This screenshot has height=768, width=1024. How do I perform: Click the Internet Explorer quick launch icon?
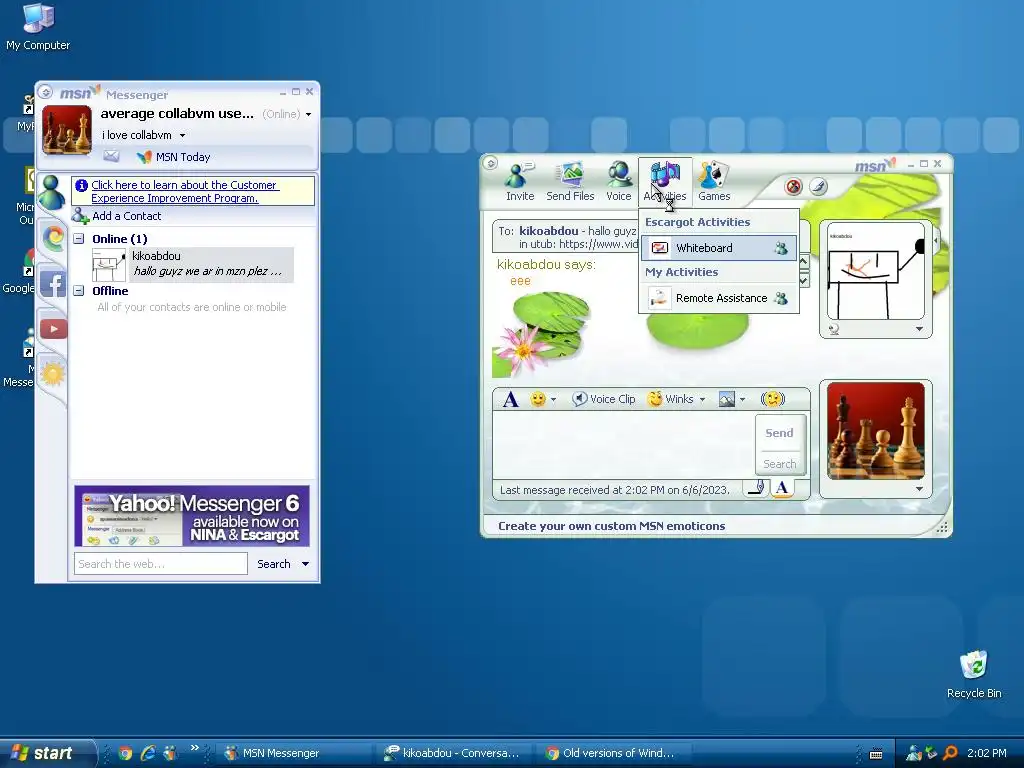pos(148,753)
